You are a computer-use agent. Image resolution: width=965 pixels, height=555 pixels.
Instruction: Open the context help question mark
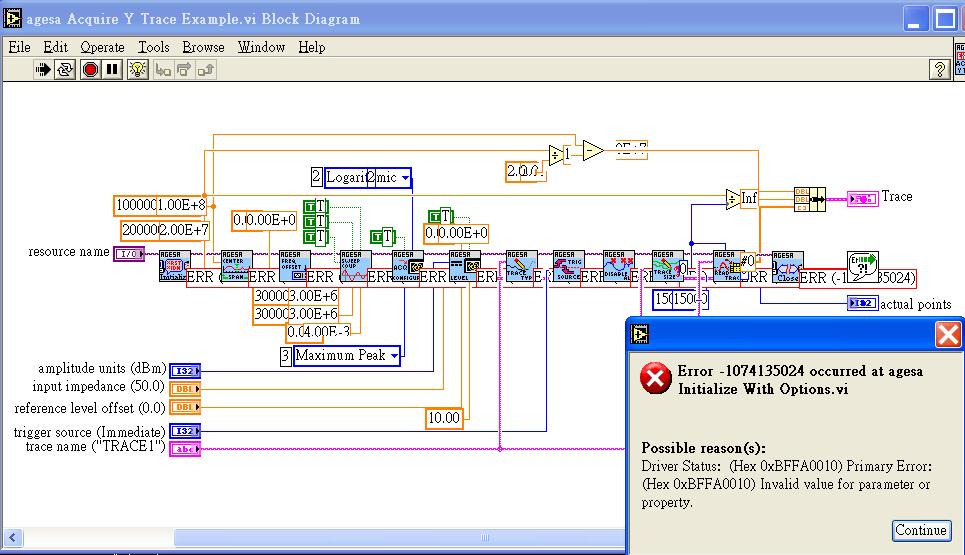pyautogui.click(x=939, y=70)
